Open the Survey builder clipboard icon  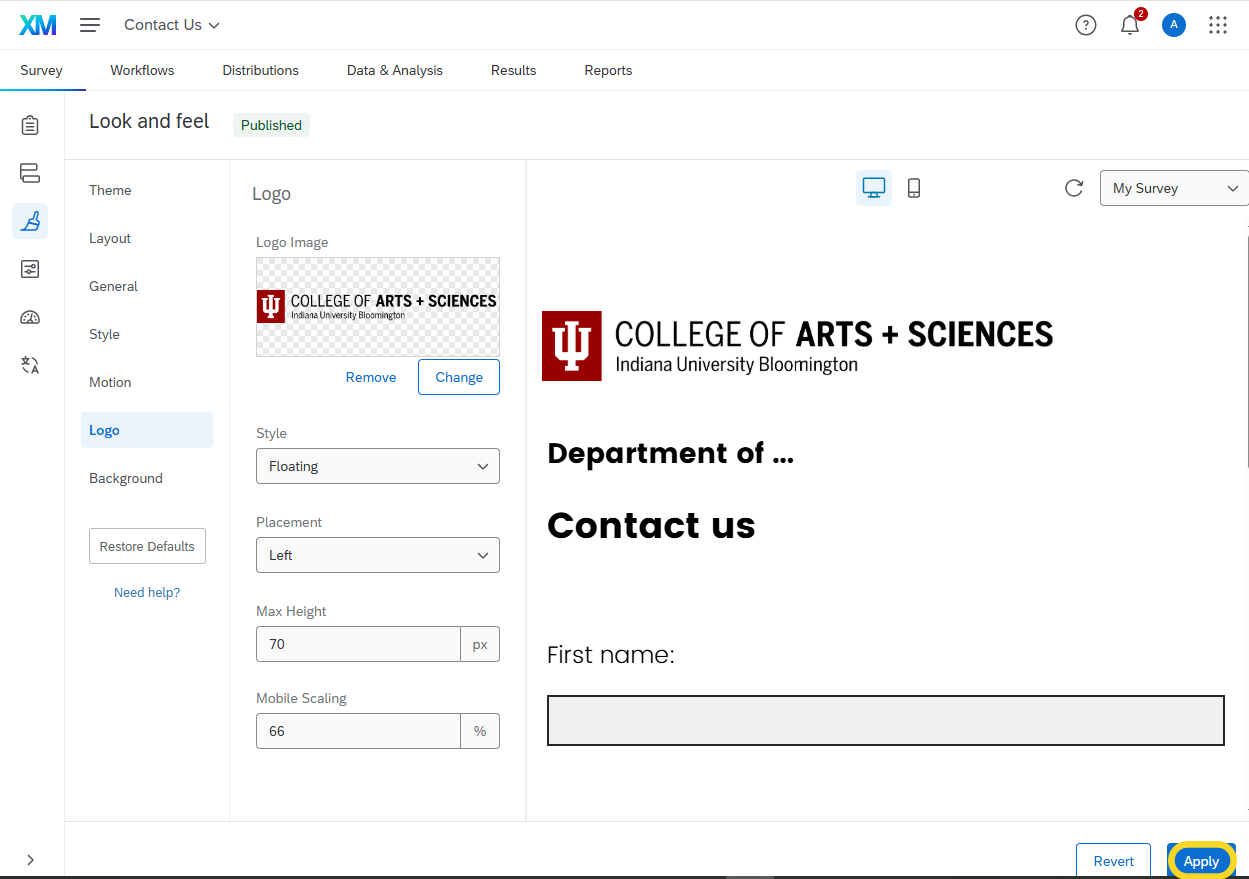(30, 125)
